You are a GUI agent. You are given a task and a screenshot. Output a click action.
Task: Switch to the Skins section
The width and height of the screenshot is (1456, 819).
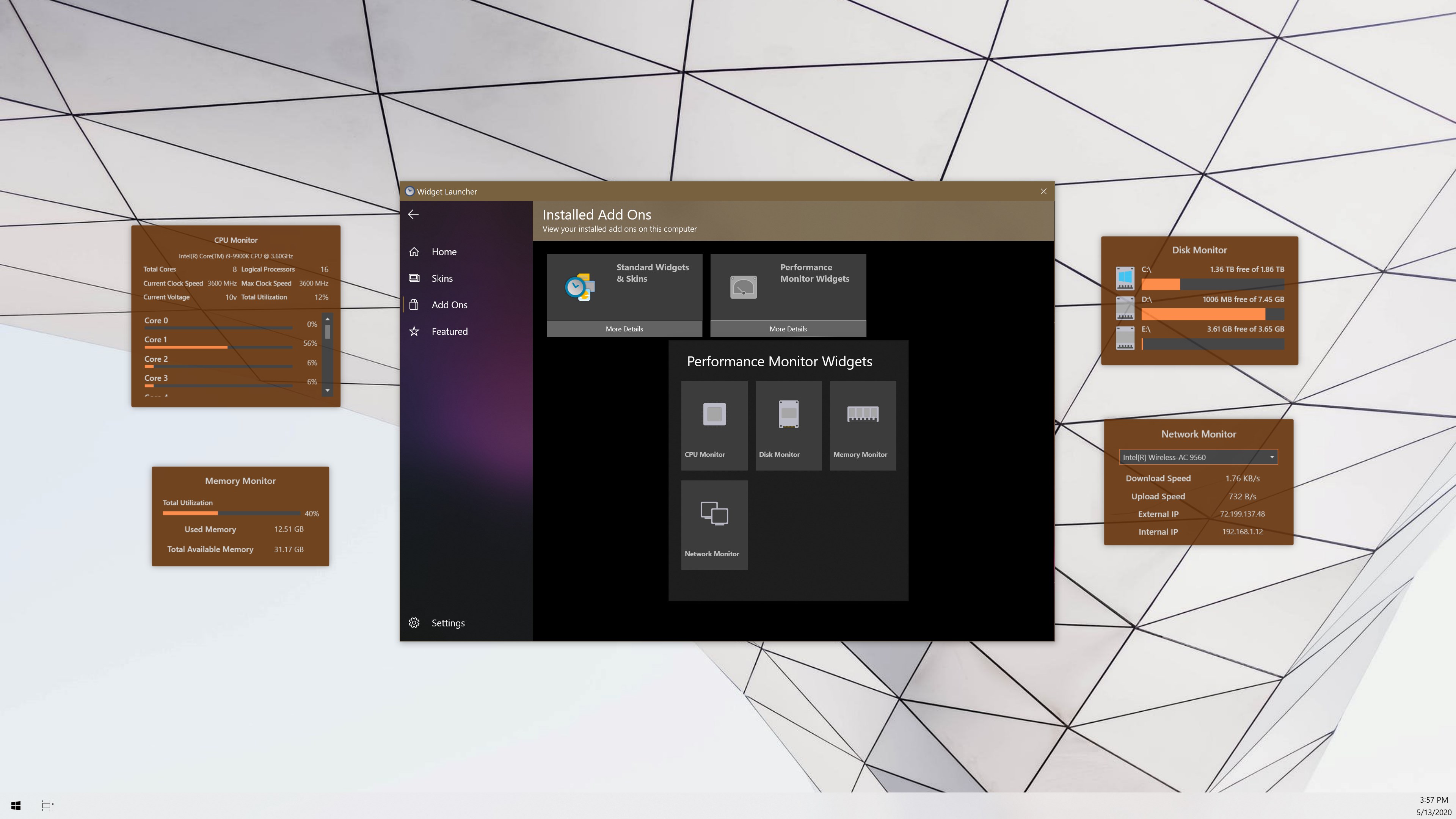441,279
